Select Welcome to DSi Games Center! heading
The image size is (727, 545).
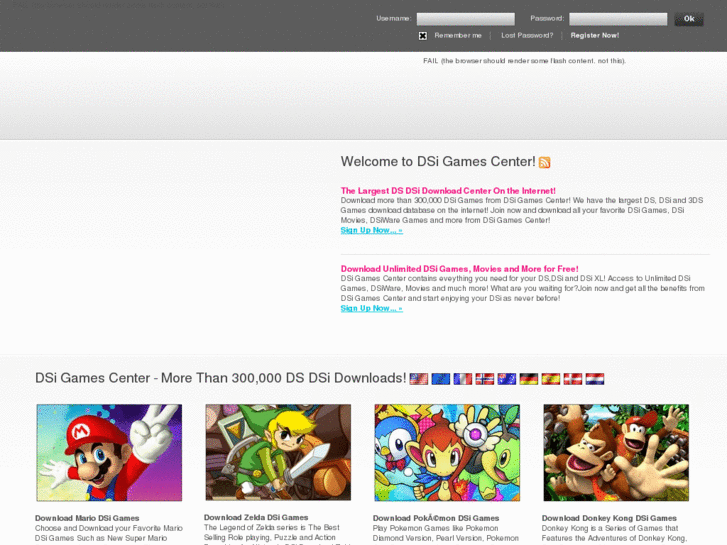438,161
